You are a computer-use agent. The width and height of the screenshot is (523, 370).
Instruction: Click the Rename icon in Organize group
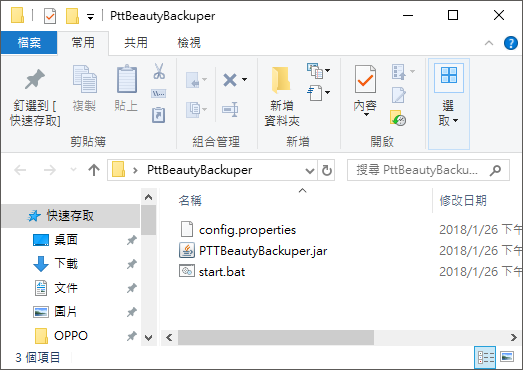(x=230, y=109)
